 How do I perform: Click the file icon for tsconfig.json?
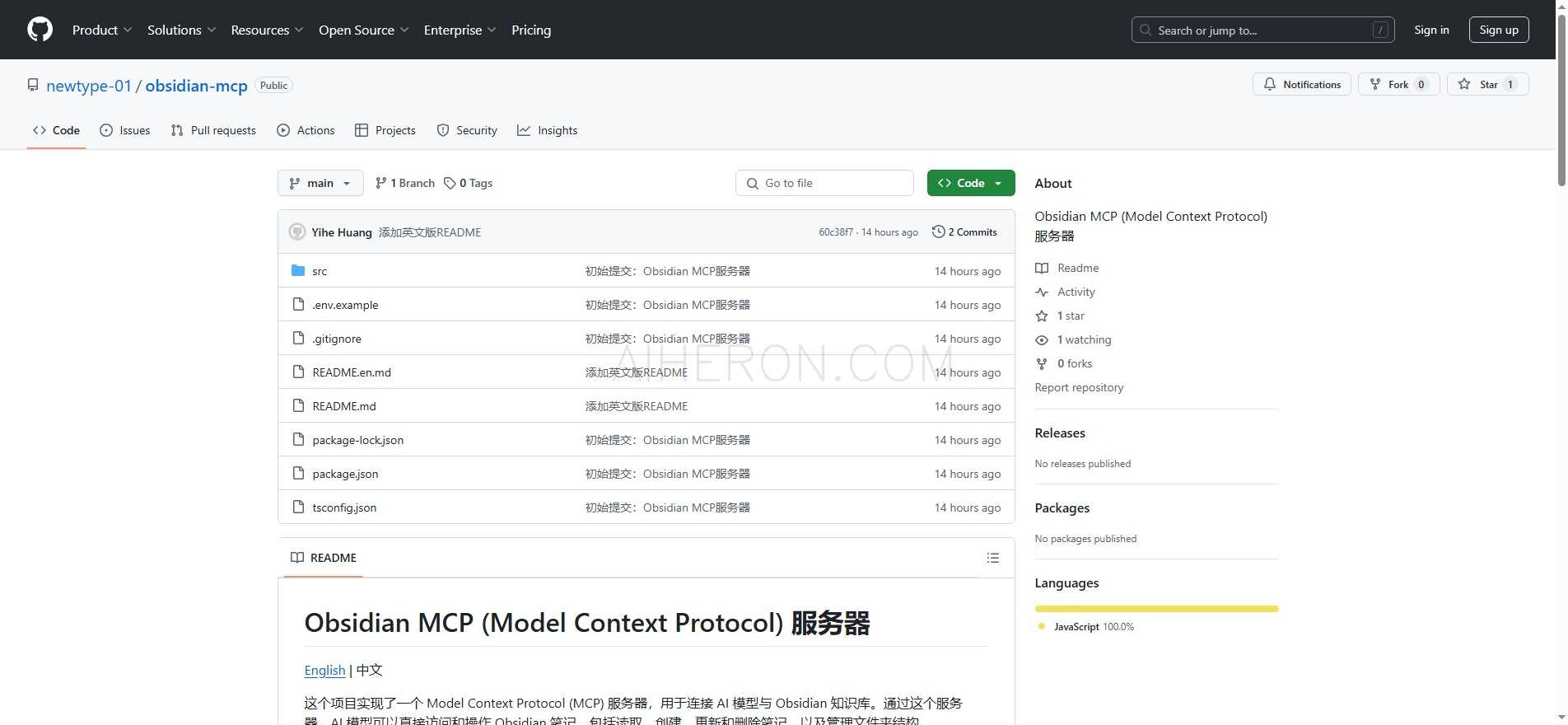pos(298,507)
